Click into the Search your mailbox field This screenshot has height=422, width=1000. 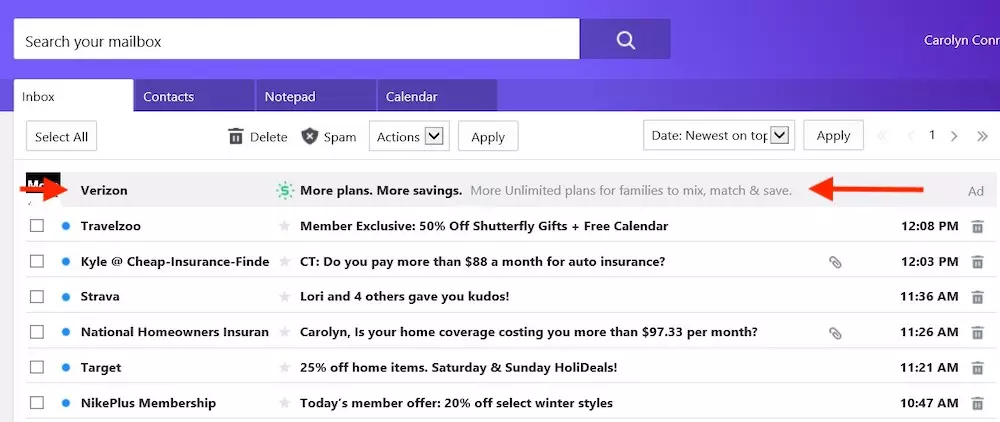[297, 40]
